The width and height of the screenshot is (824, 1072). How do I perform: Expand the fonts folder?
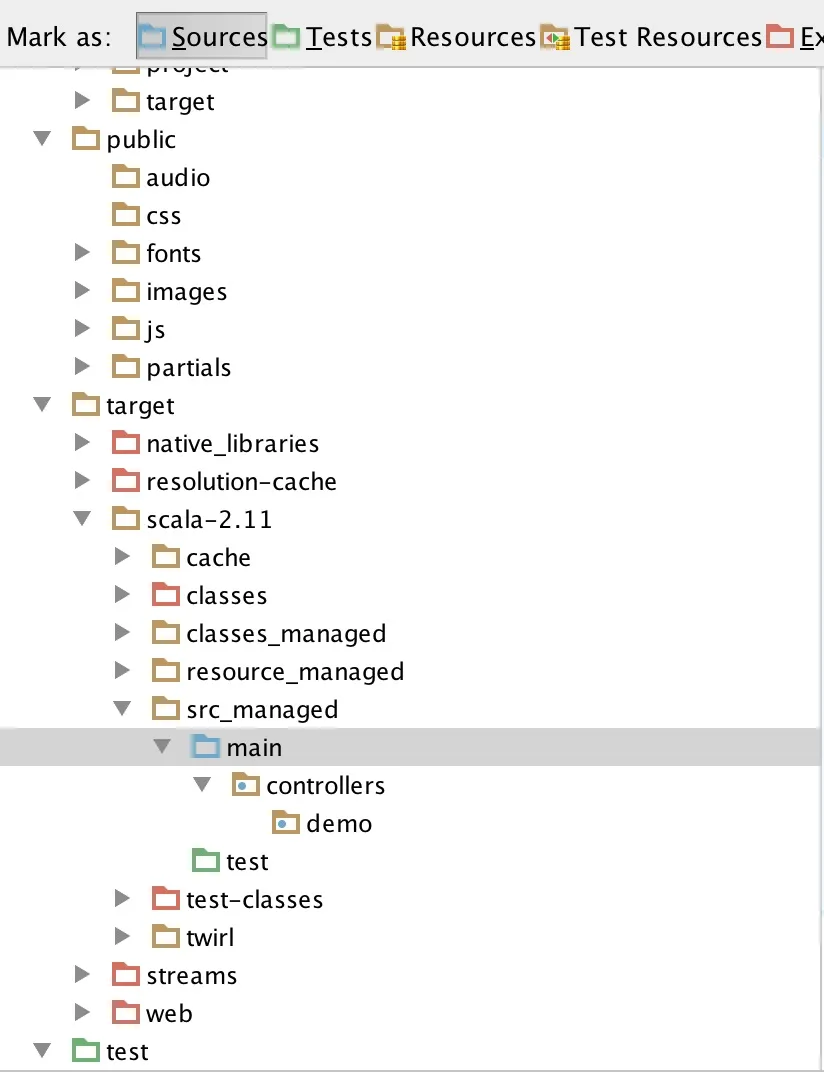coord(82,252)
